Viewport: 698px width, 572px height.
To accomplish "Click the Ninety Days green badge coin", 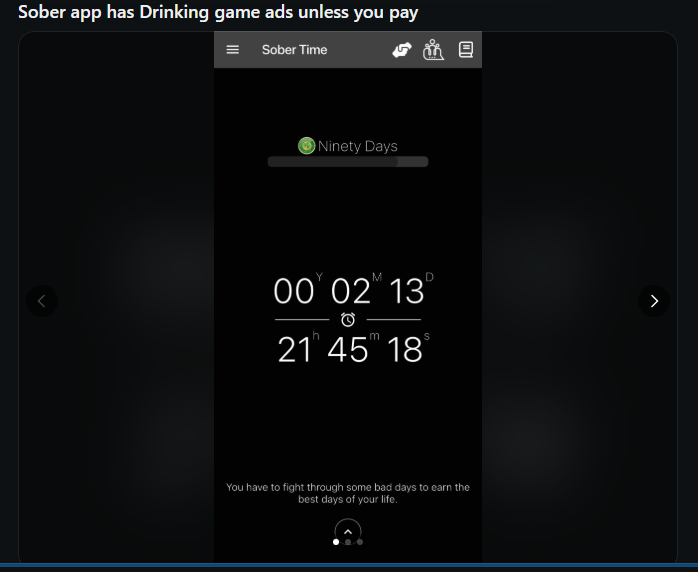I will [306, 146].
